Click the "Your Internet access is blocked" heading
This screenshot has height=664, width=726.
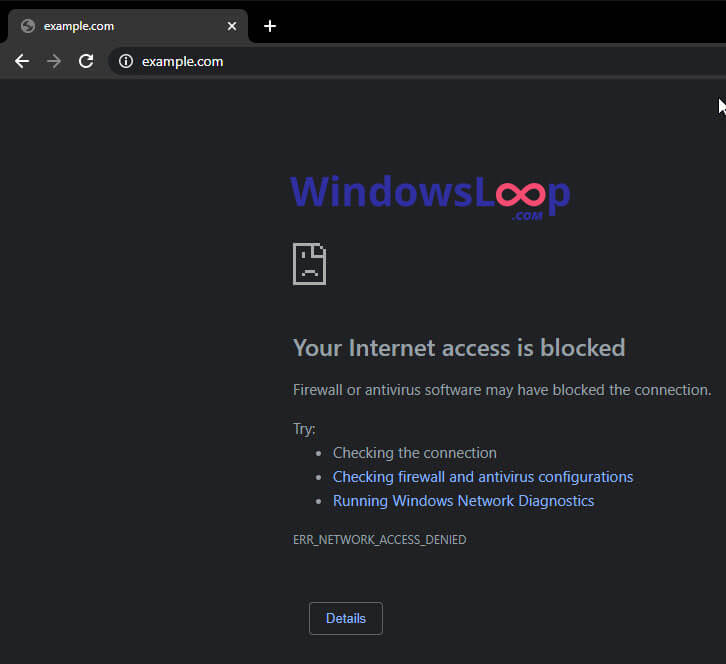(459, 348)
